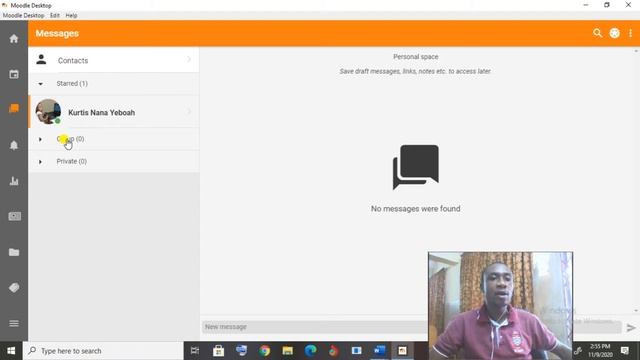Expand the Private (0) section
640x360 pixels.
[40, 162]
